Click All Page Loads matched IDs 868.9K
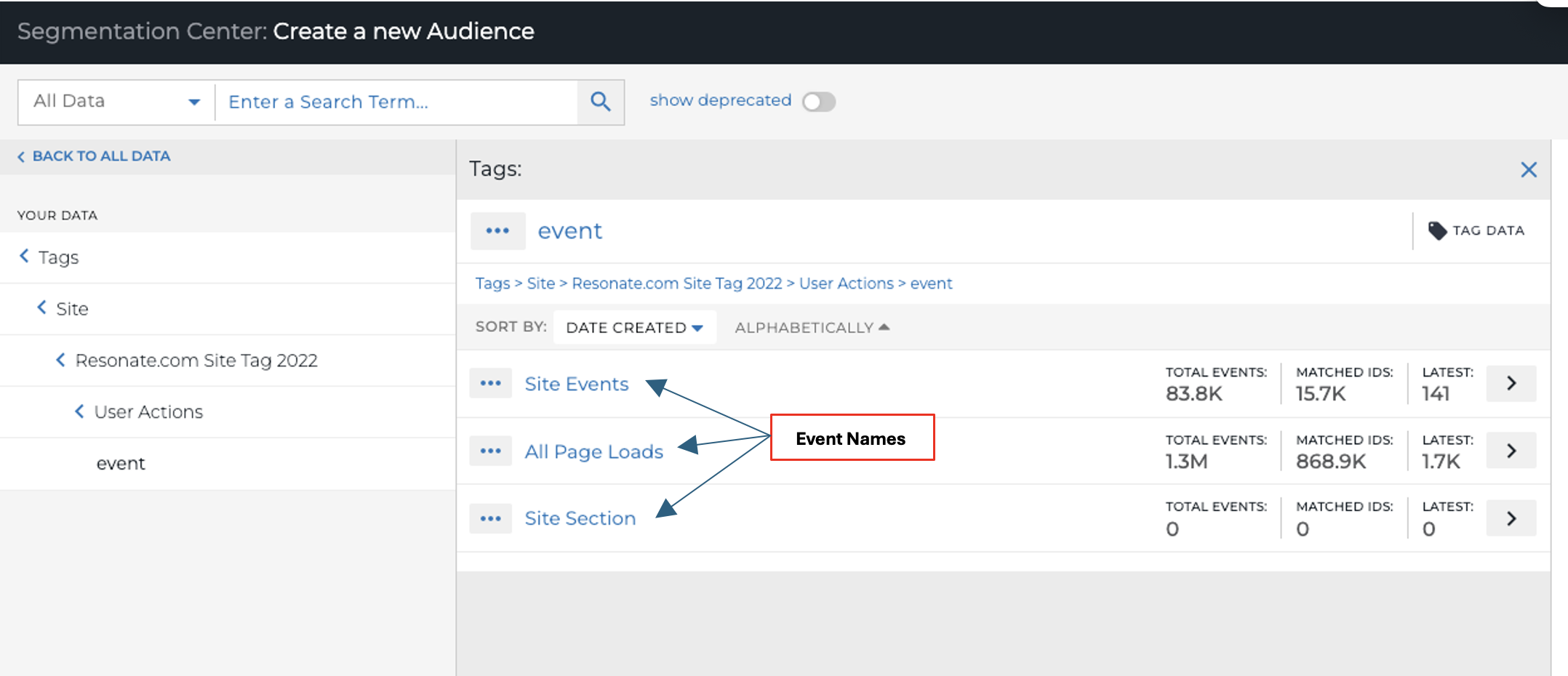Screen dimensions: 1568x676 click(x=1331, y=462)
